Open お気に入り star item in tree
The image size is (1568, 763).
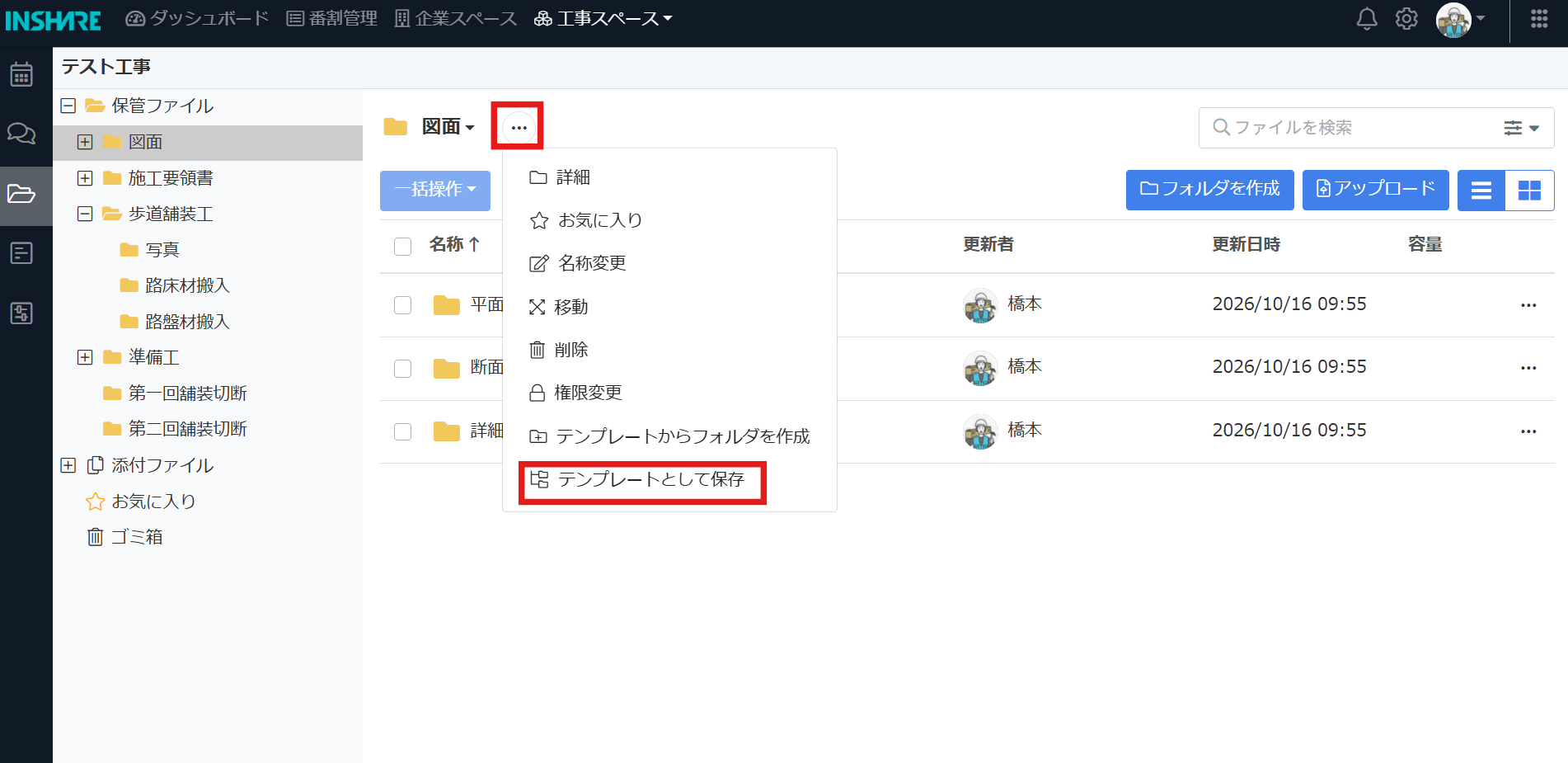pos(141,502)
